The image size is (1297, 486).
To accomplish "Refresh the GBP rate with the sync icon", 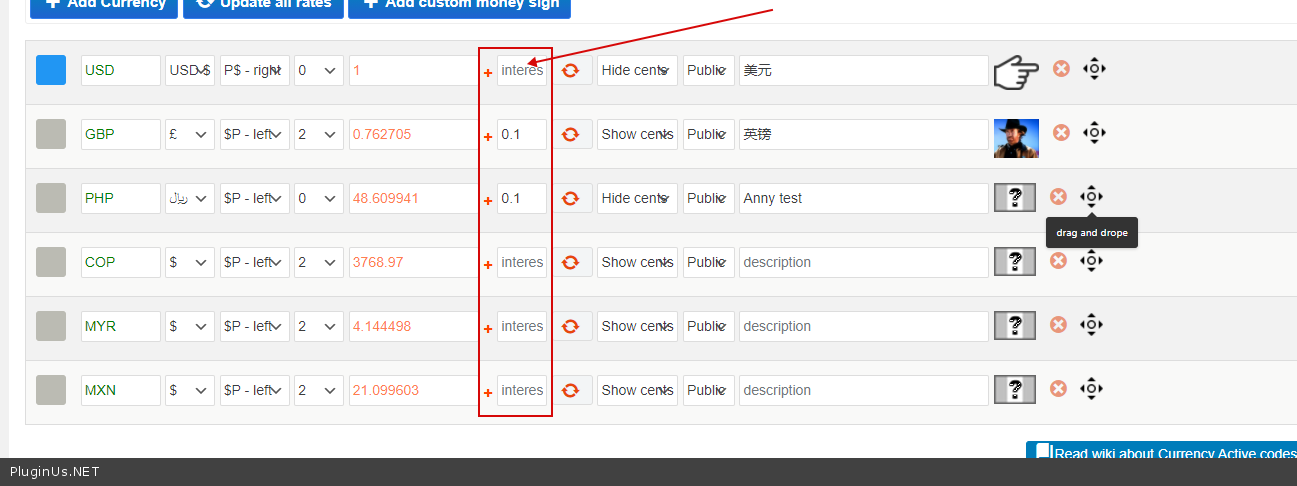I will pos(571,134).
